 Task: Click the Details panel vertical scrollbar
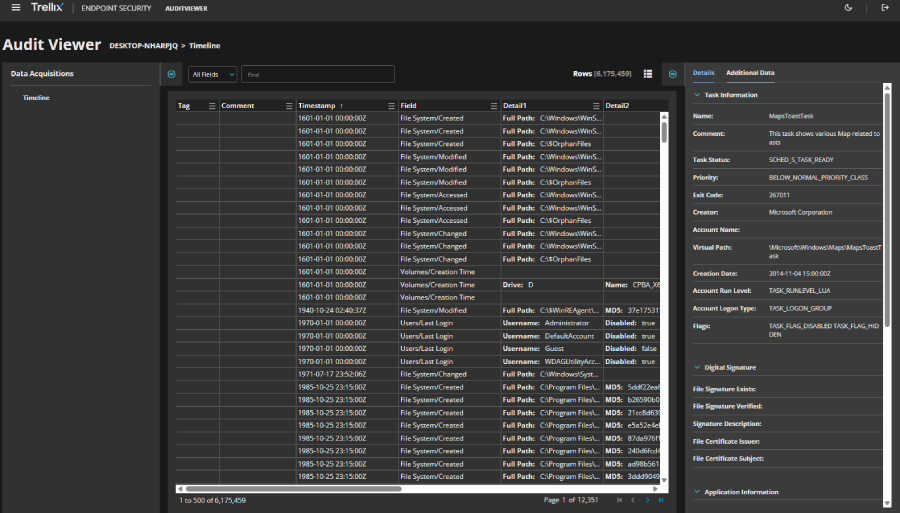pos(887,209)
